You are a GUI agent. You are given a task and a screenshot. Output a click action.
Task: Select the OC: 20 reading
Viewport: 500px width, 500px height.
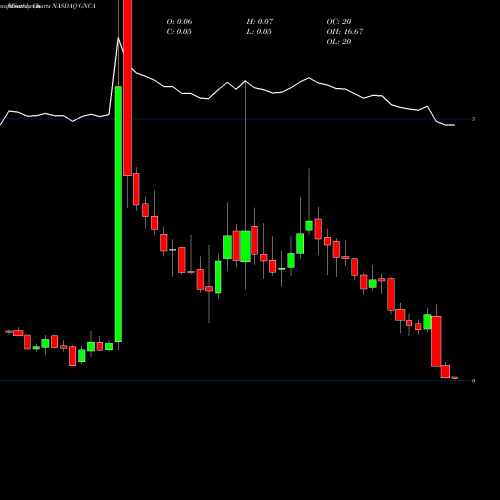pyautogui.click(x=339, y=22)
